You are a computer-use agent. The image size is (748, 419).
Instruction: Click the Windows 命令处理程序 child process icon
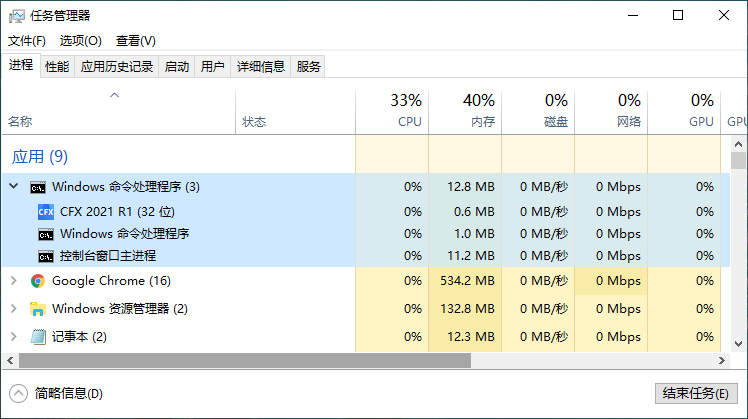click(x=46, y=234)
